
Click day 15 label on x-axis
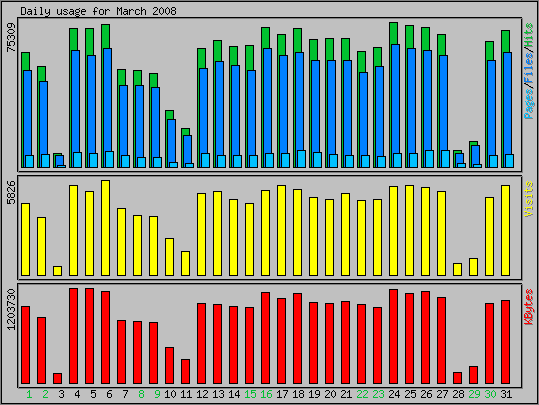pyautogui.click(x=250, y=394)
